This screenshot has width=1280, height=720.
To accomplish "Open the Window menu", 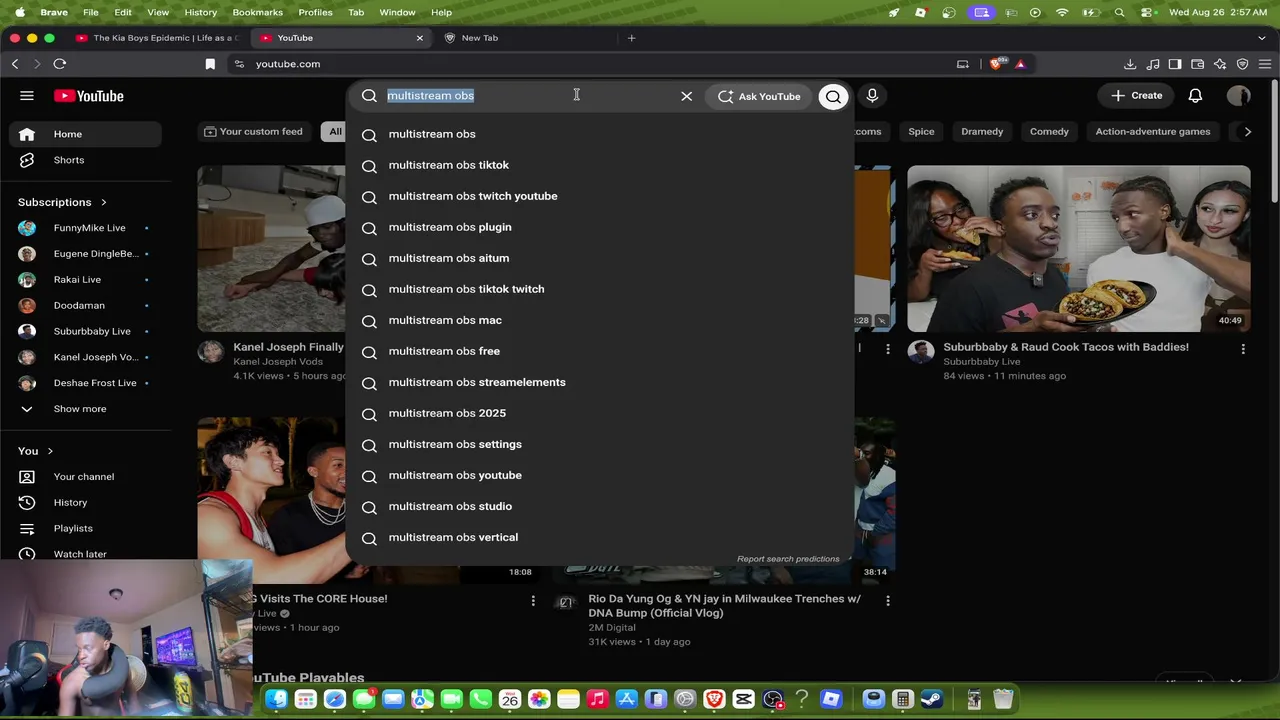I will click(x=397, y=12).
